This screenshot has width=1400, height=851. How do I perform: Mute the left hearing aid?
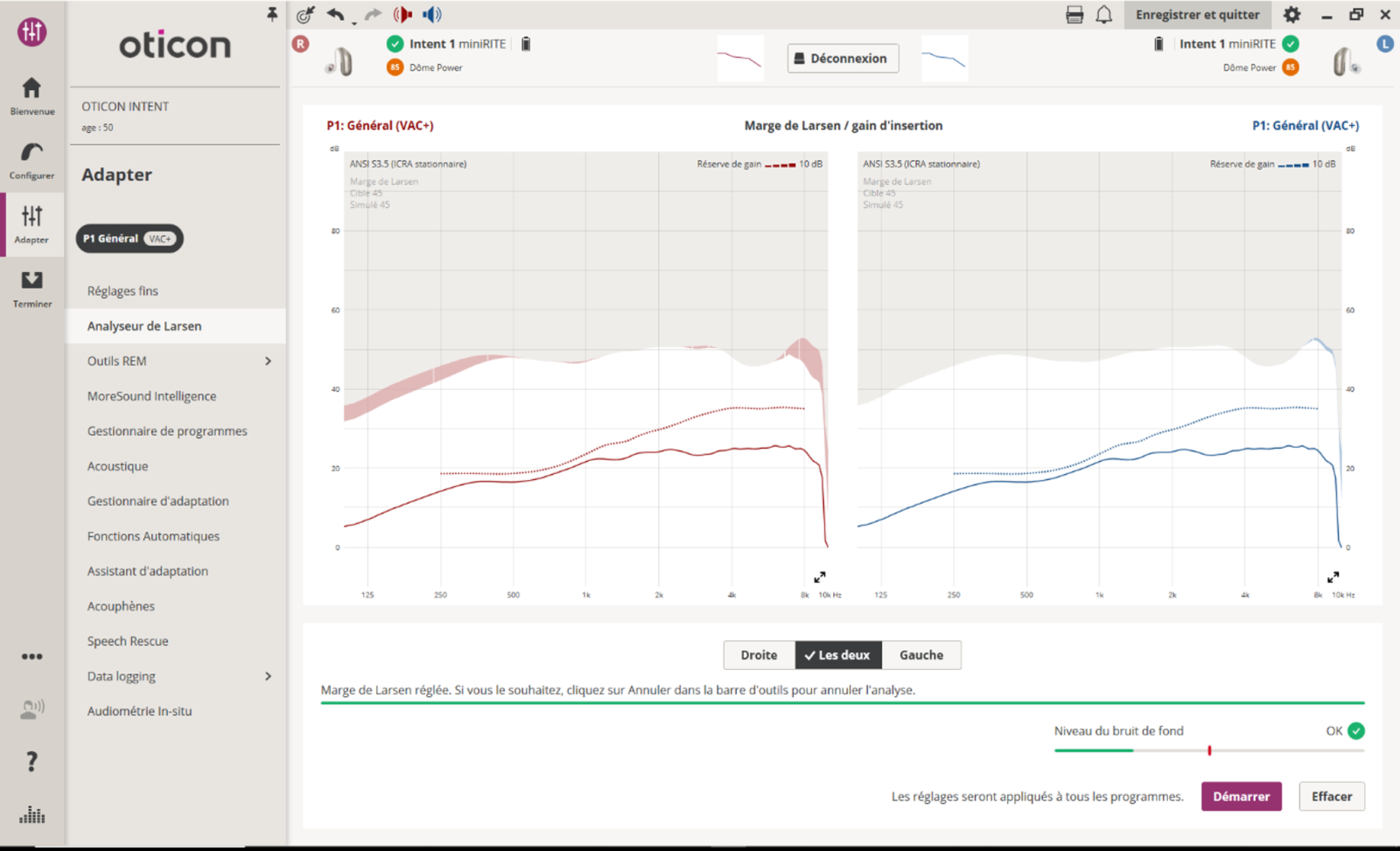[432, 14]
